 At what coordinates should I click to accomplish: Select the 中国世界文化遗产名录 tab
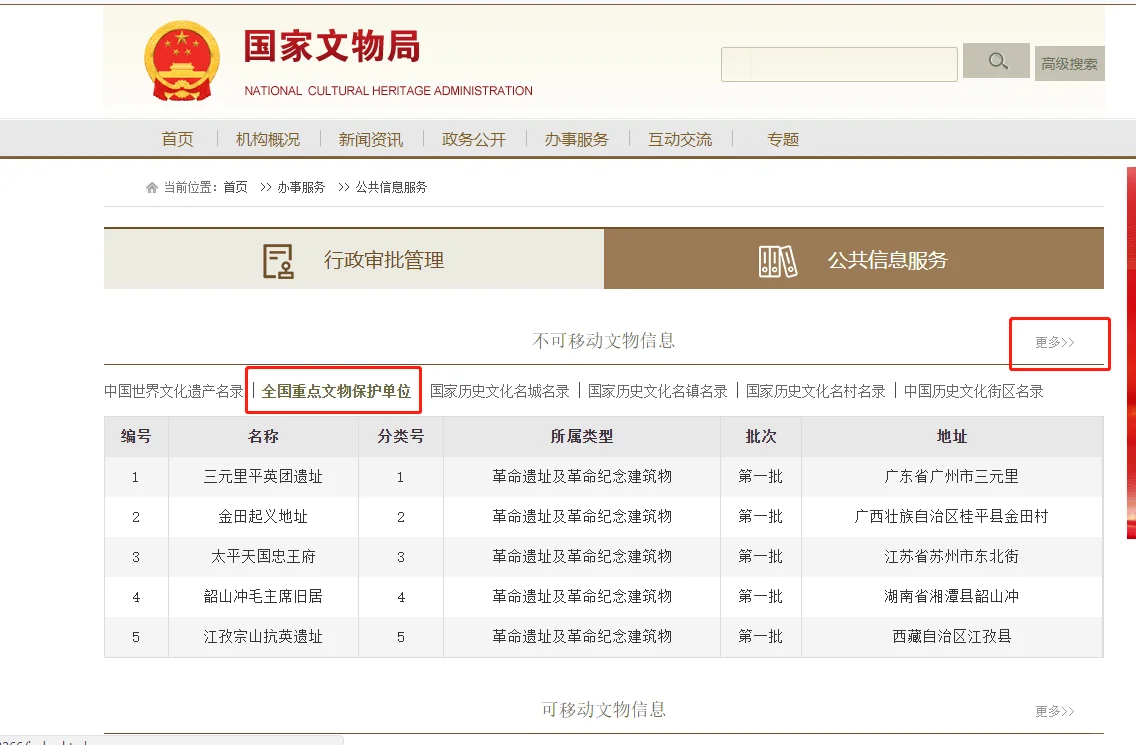click(174, 391)
